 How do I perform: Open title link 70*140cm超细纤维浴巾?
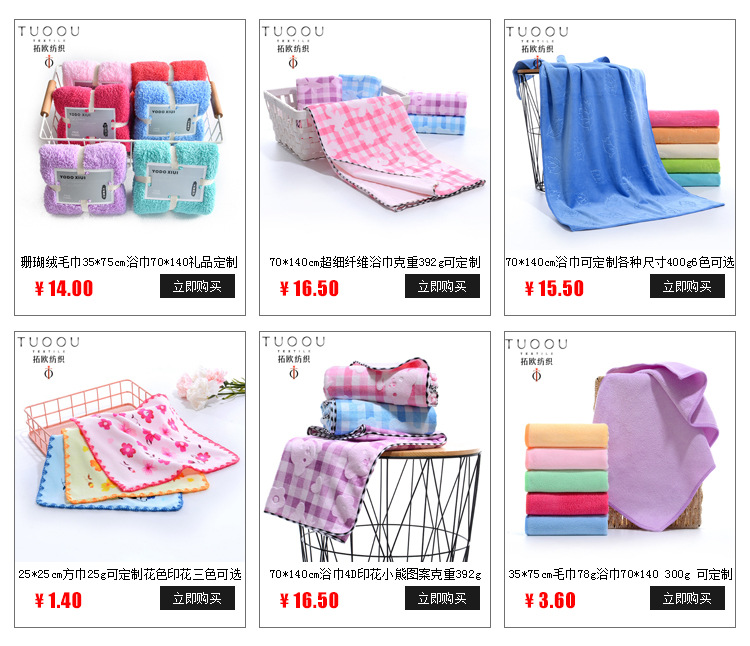pos(375,262)
